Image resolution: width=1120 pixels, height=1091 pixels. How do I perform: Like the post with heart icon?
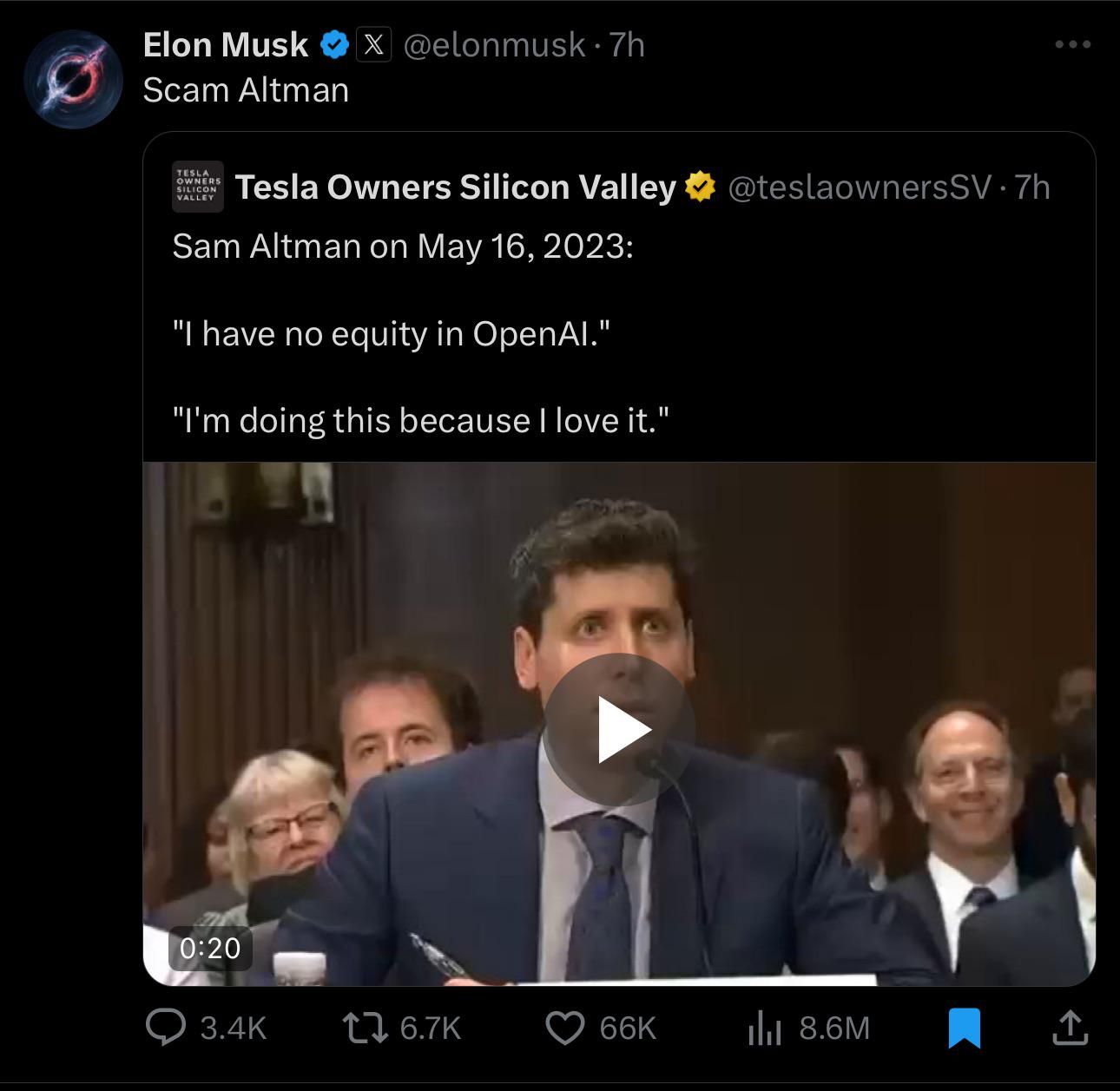click(564, 1028)
